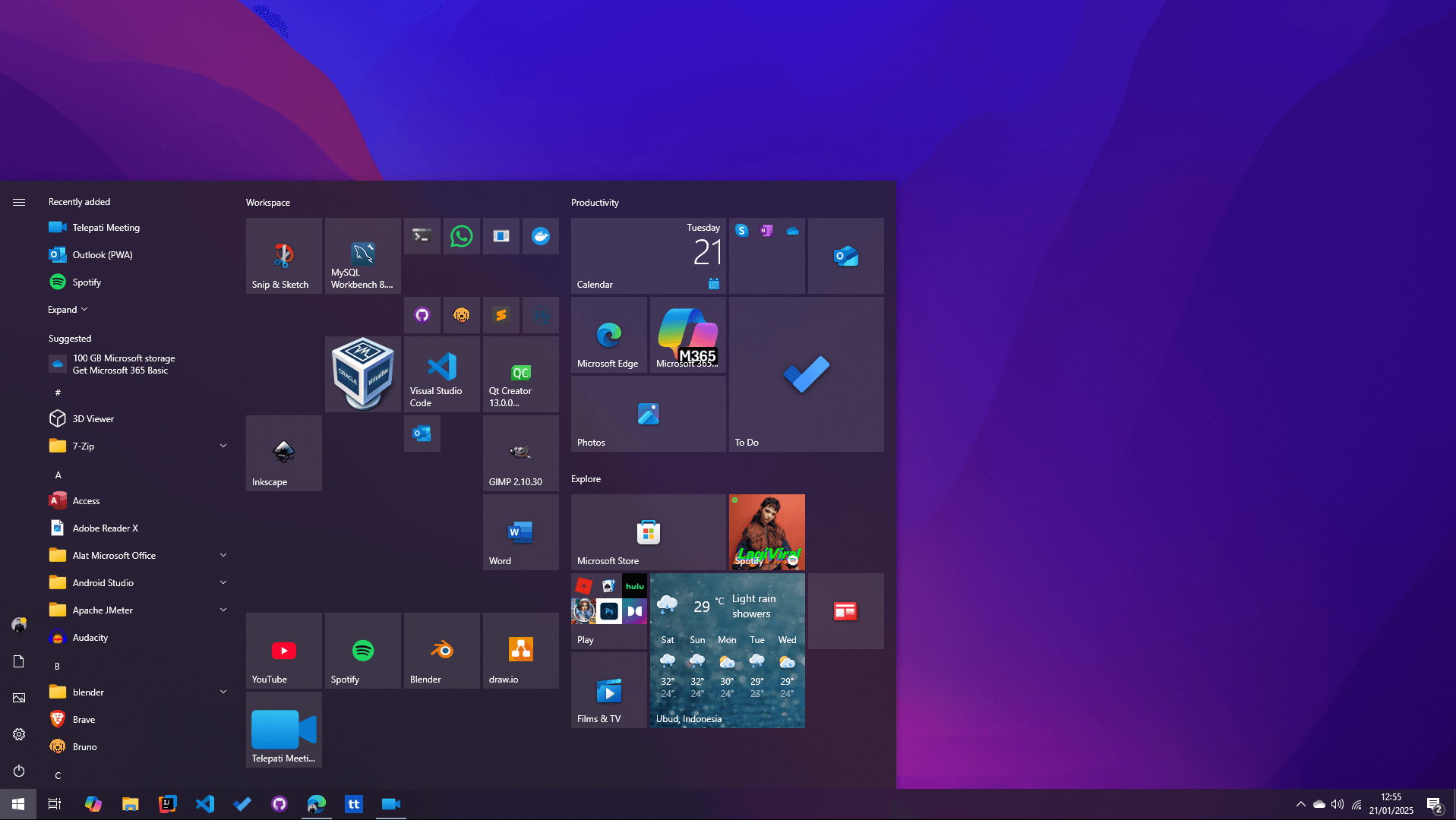Open the VirtualBox tile
The image size is (1456, 820).
tap(362, 374)
